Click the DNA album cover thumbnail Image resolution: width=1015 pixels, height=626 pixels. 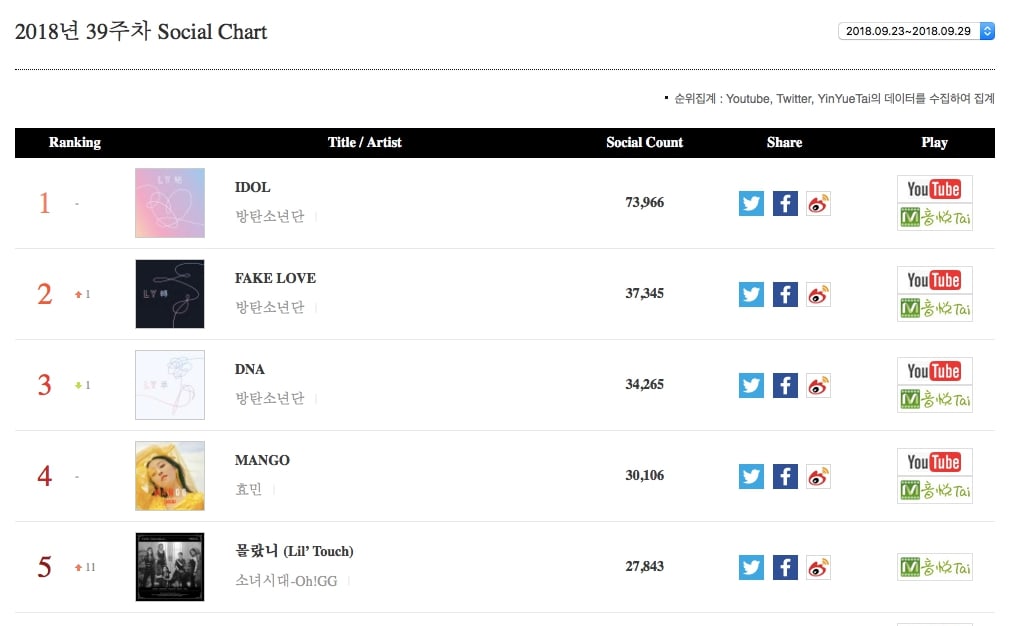[170, 385]
